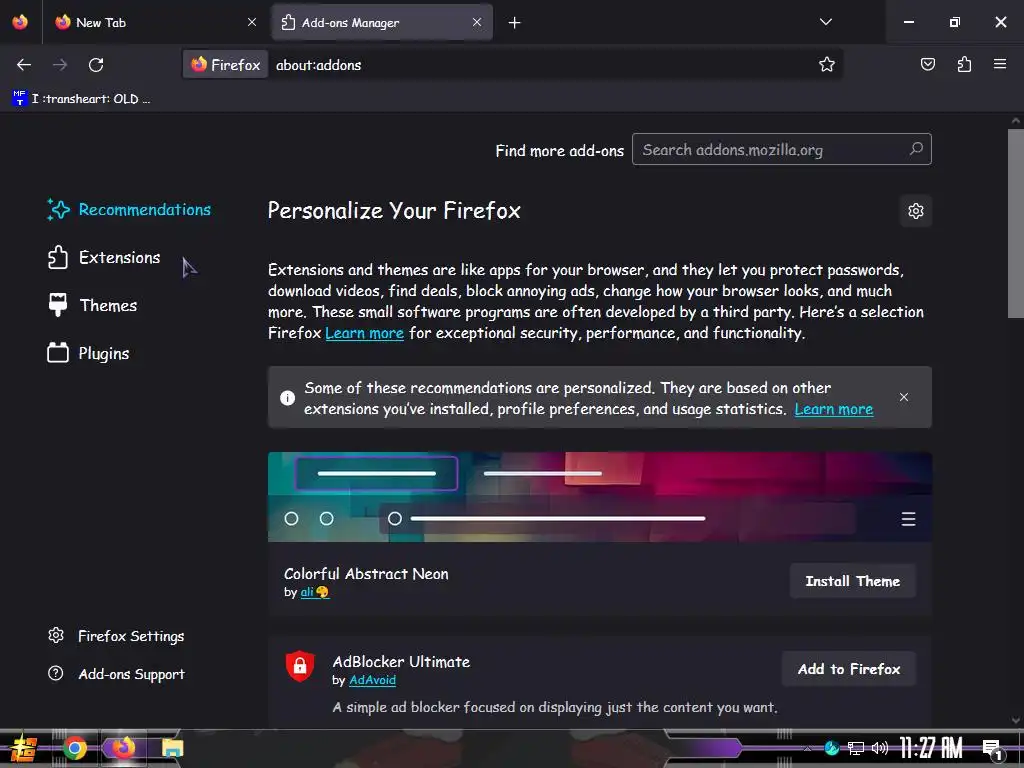Switch to the Add-ons Manager tab
This screenshot has width=1024, height=768.
click(382, 22)
